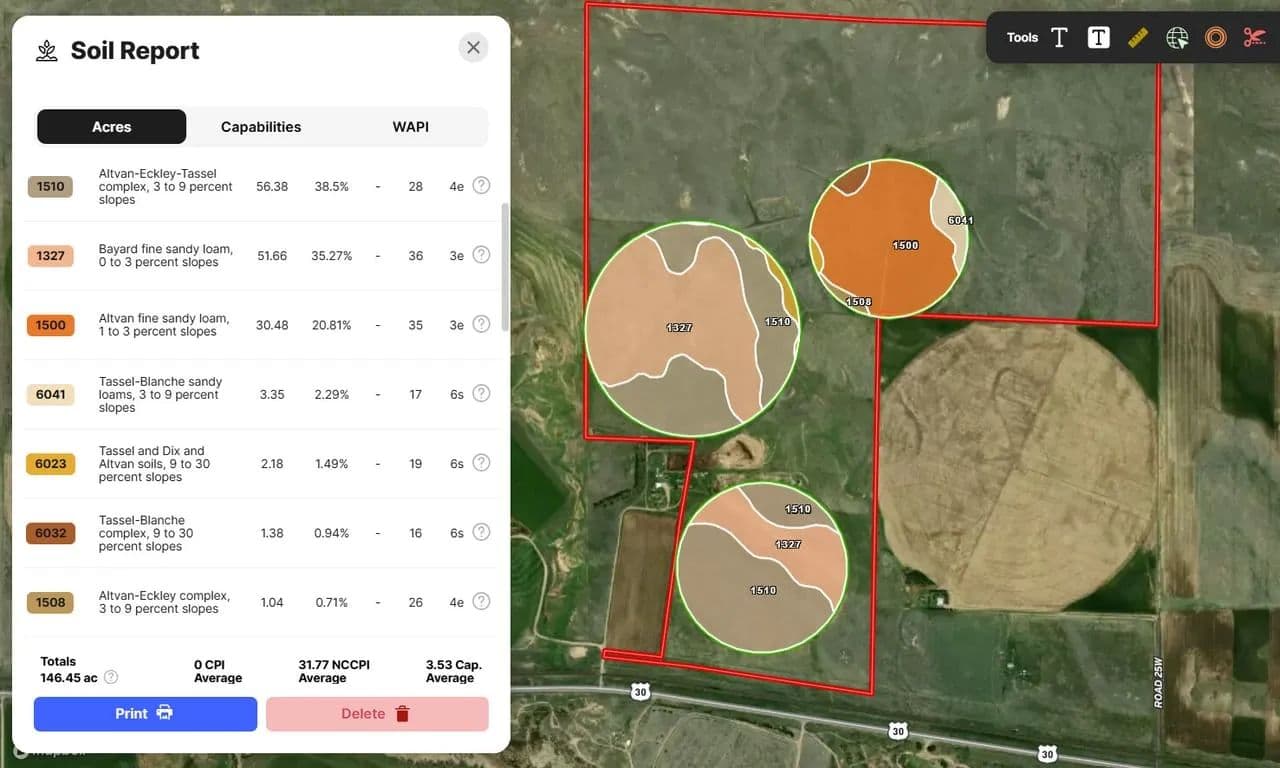Click the 6023 yellow soil swatch
The height and width of the screenshot is (768, 1280).
(50, 464)
